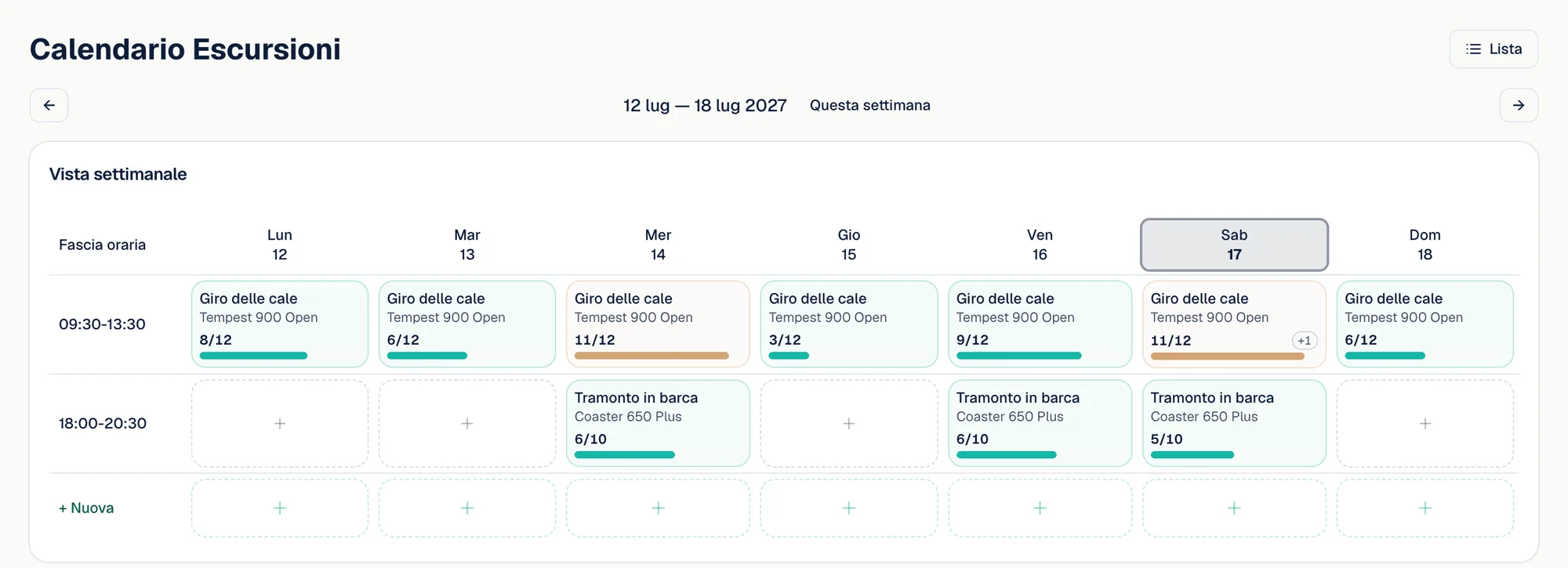This screenshot has height=568, width=1568.
Task: Open Tuesday's Giro delle cale 6/12 excursion
Action: pyautogui.click(x=467, y=324)
